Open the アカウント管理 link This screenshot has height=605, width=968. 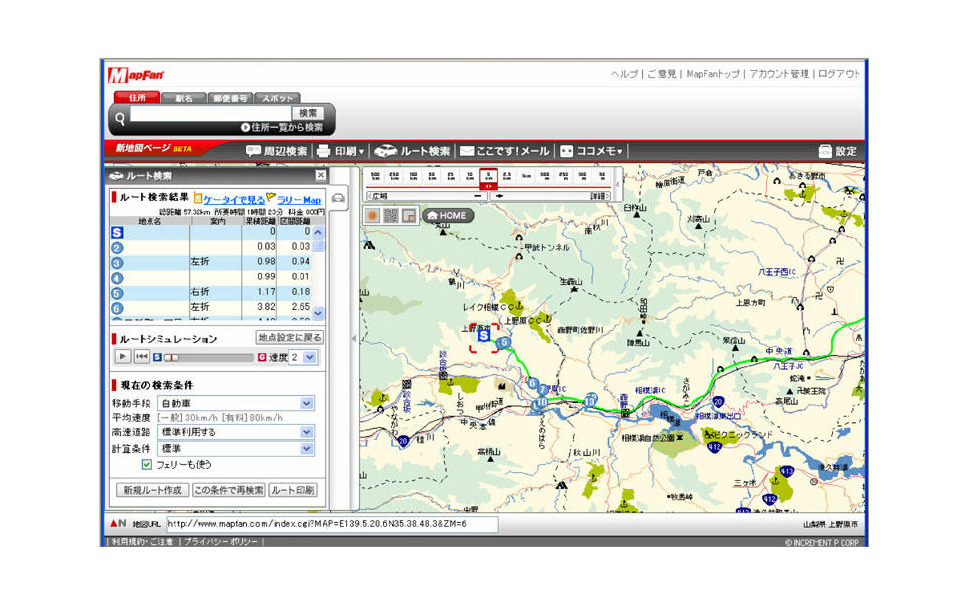click(779, 73)
